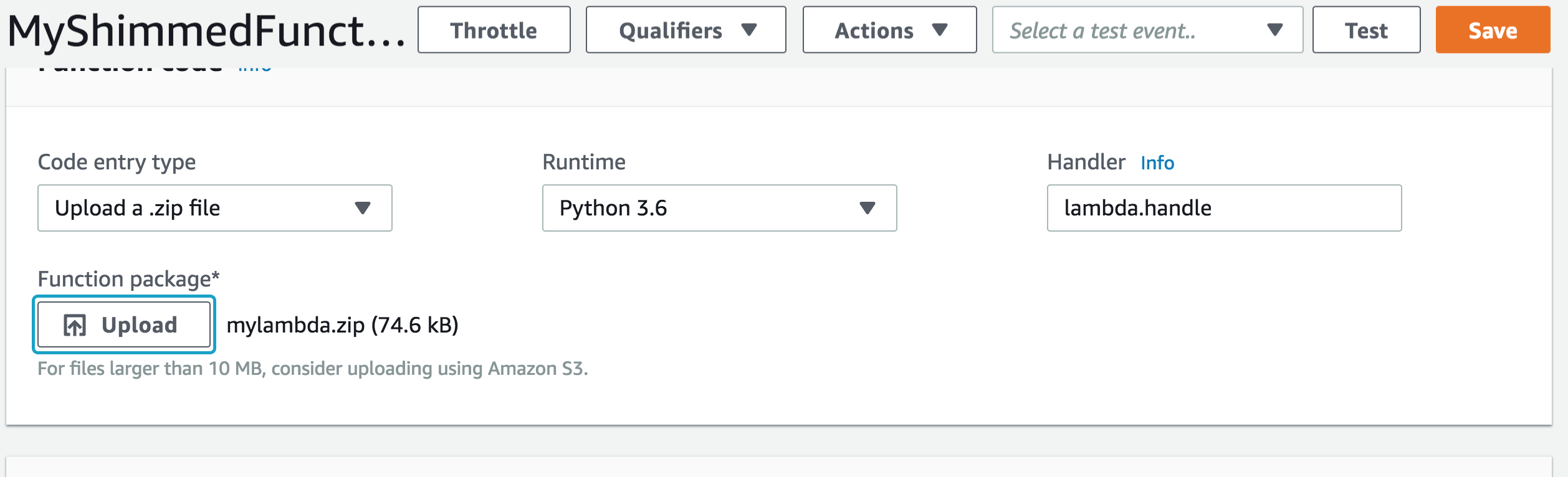Expand the 'Select a test event' dropdown
This screenshot has height=477, width=1568.
1147,30
